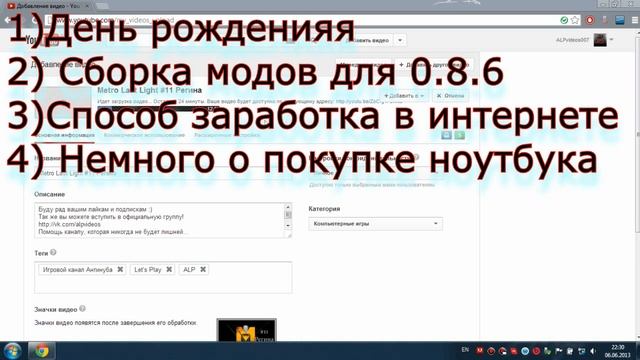Switch to 'Основная информация' tab
Image resolution: width=640 pixels, height=360 pixels.
[x=64, y=135]
